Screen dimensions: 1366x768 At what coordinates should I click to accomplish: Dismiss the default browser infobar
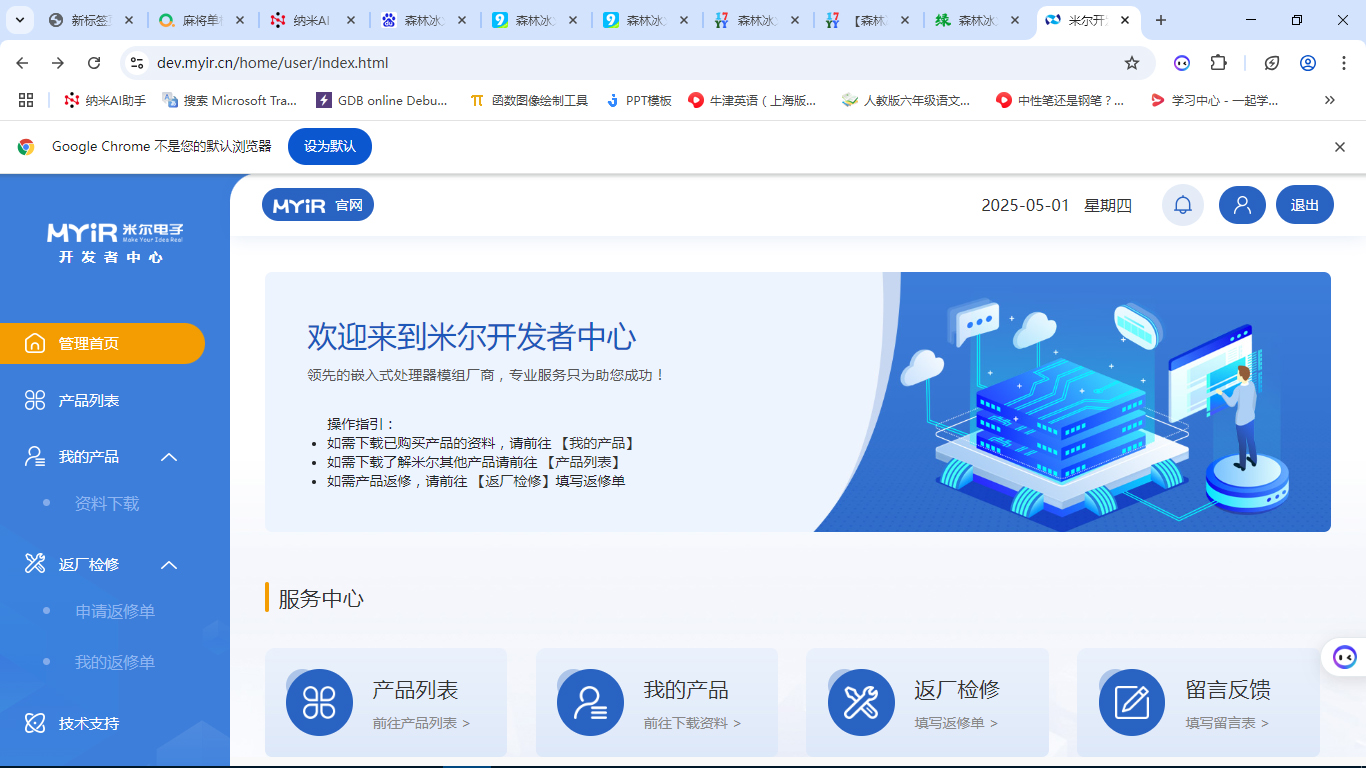click(1340, 147)
